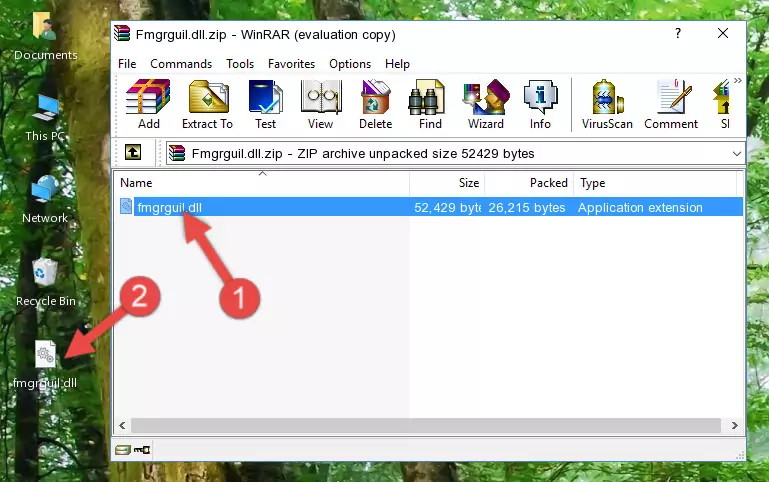
Task: Open the Comment tool
Action: coord(671,104)
